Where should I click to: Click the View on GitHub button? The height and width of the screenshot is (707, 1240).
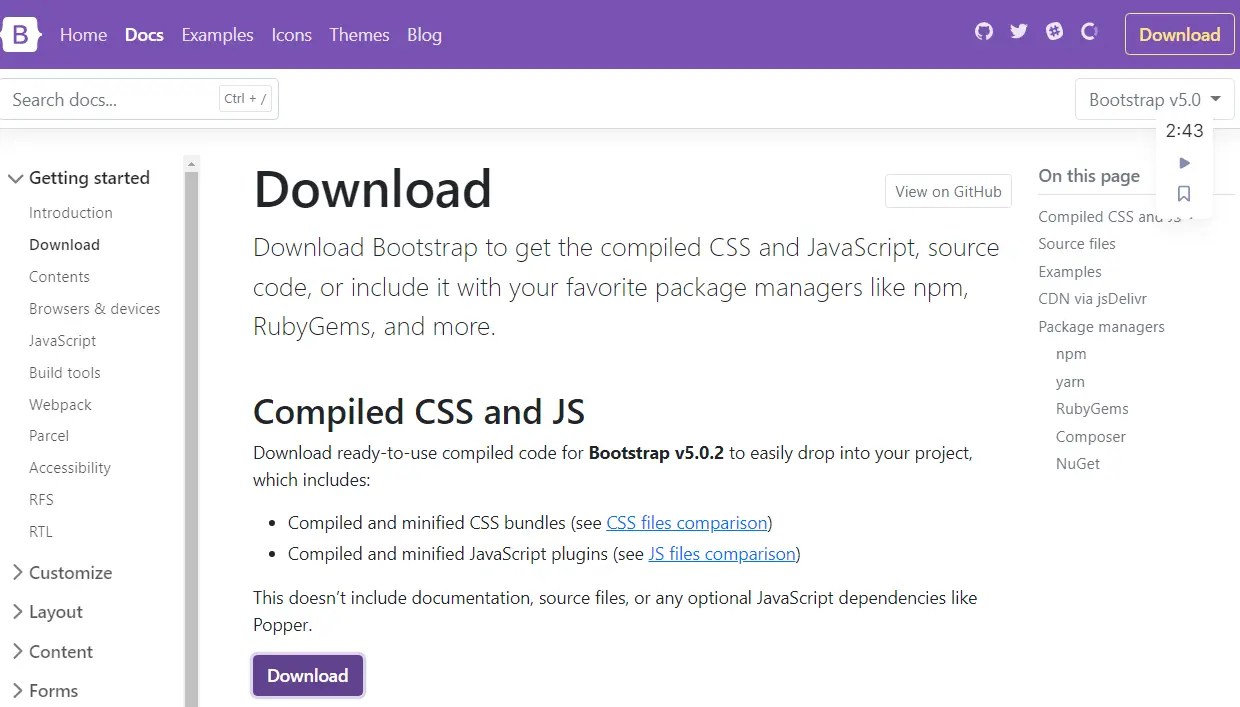[947, 191]
